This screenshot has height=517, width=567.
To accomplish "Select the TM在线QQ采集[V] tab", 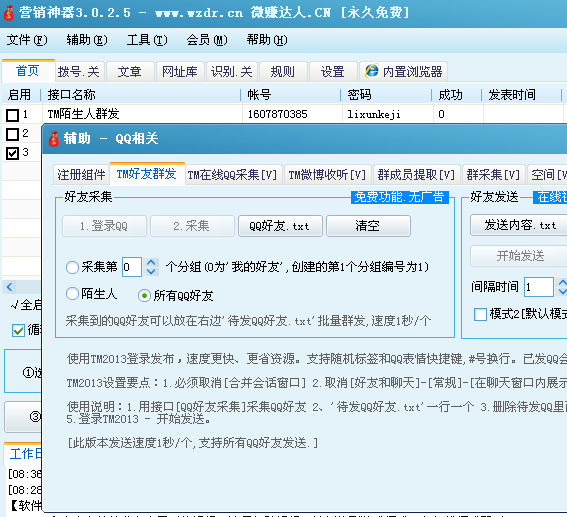I will point(233,175).
